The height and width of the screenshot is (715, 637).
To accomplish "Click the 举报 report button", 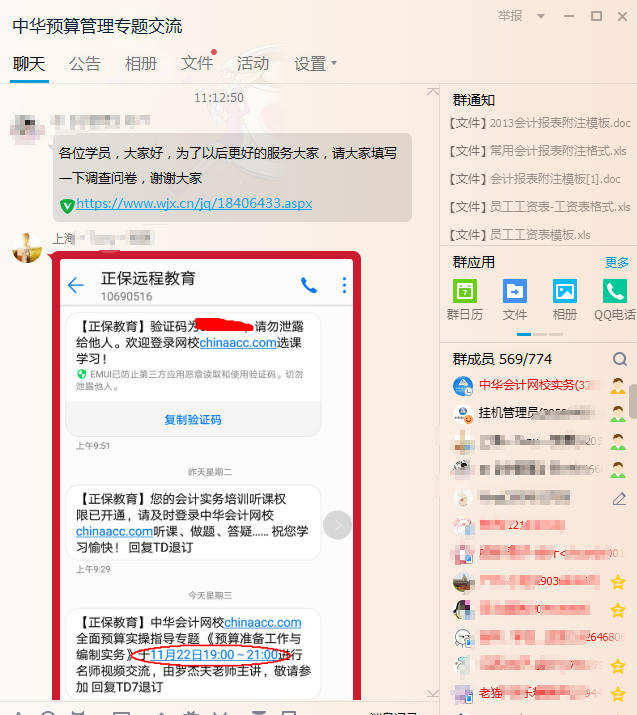I will 510,16.
